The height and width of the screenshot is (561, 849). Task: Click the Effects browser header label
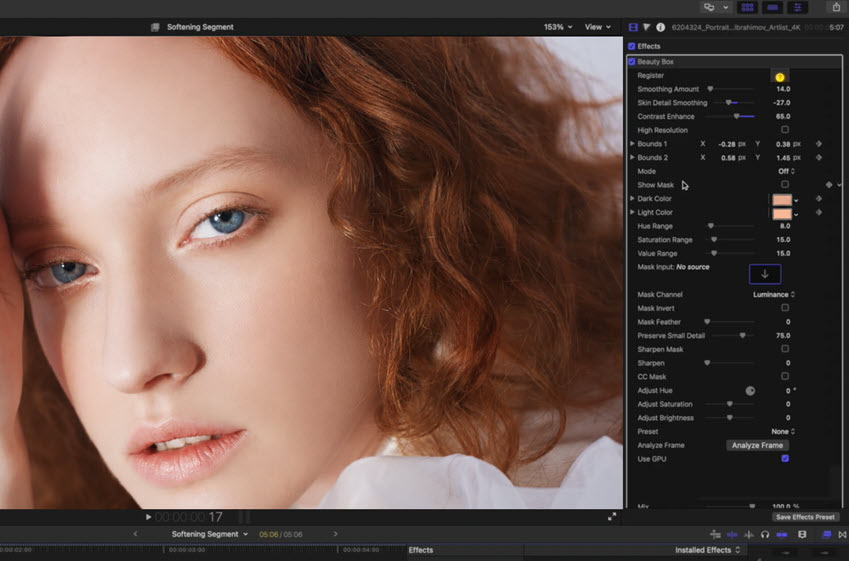[421, 550]
